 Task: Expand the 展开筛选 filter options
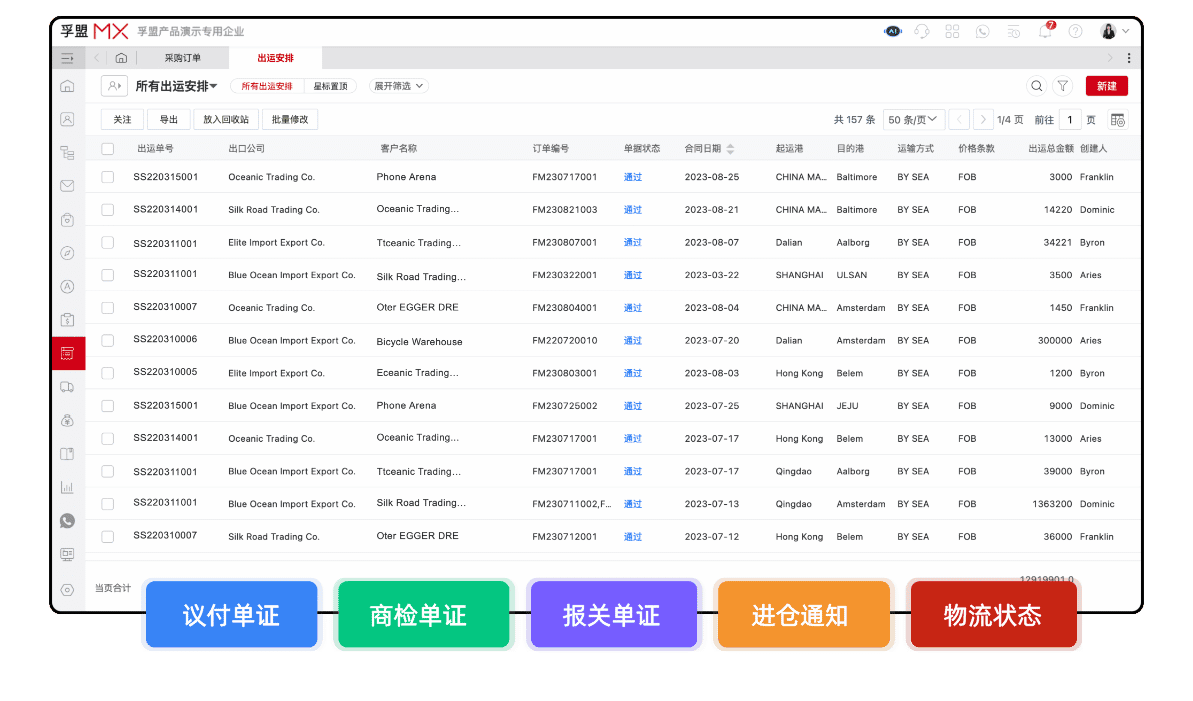pos(396,86)
